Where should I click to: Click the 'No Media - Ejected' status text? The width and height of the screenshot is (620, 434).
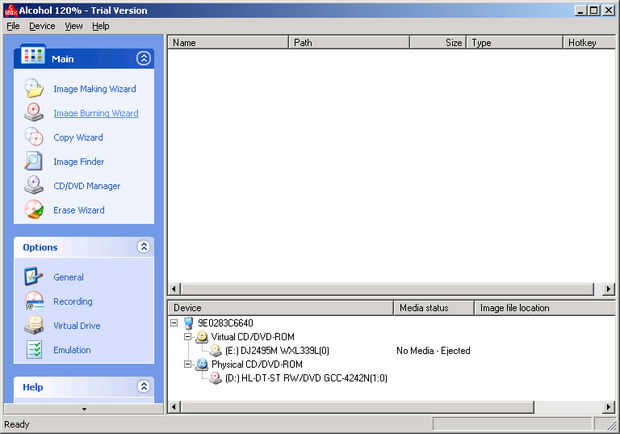[x=433, y=351]
